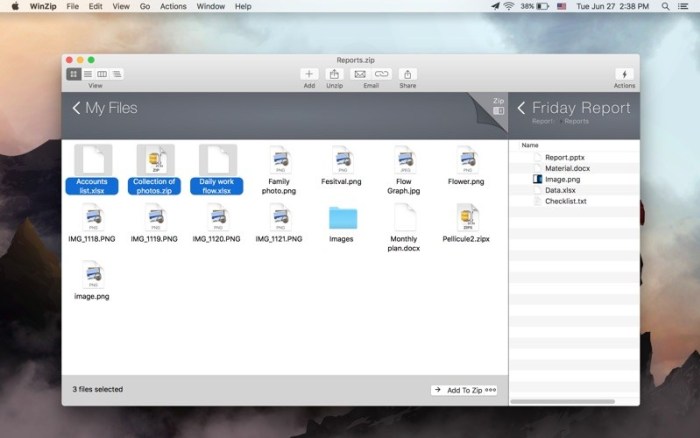
Task: Click the Unzip toolbar icon
Action: pyautogui.click(x=334, y=74)
